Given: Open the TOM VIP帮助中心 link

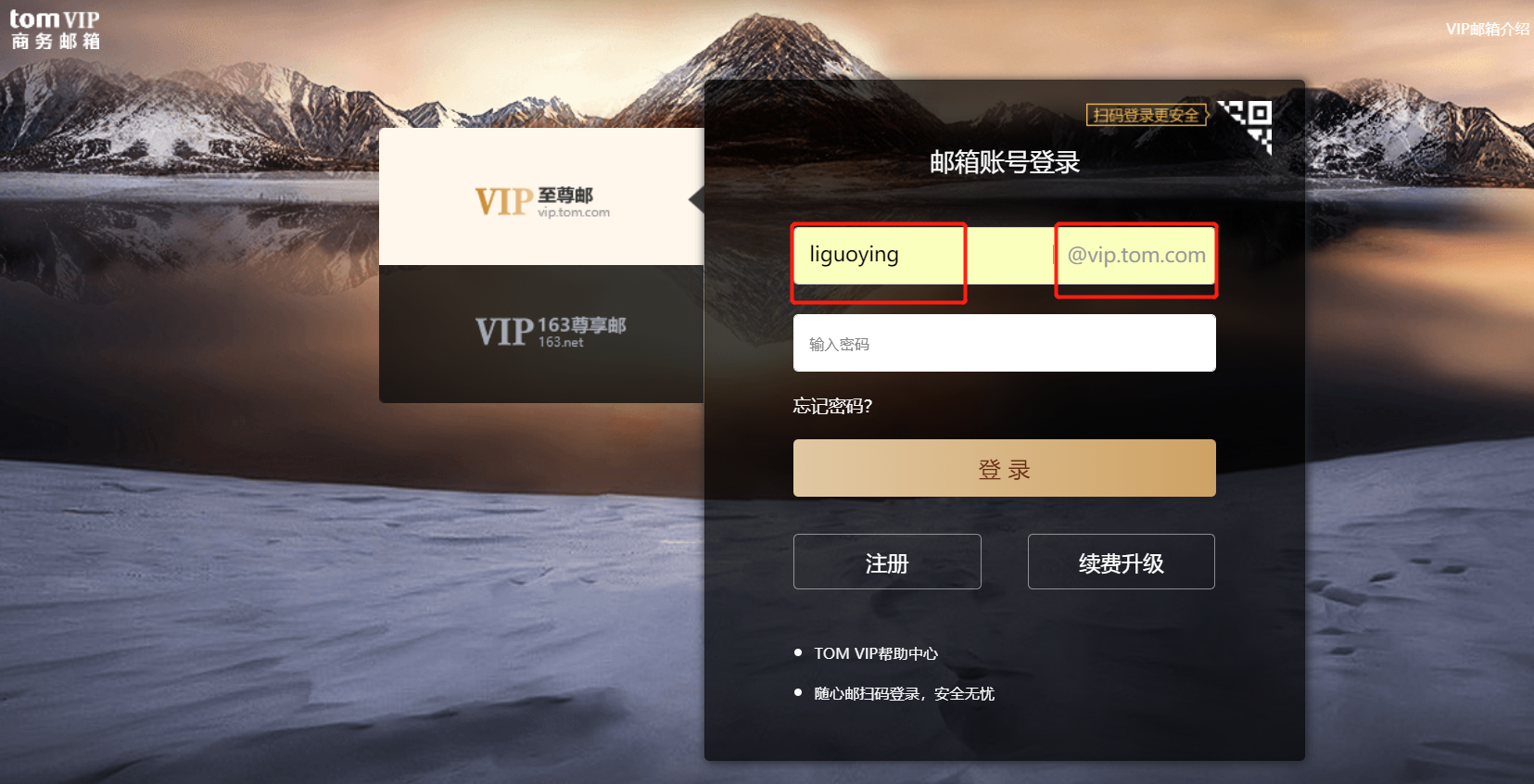Looking at the screenshot, I should coord(876,653).
